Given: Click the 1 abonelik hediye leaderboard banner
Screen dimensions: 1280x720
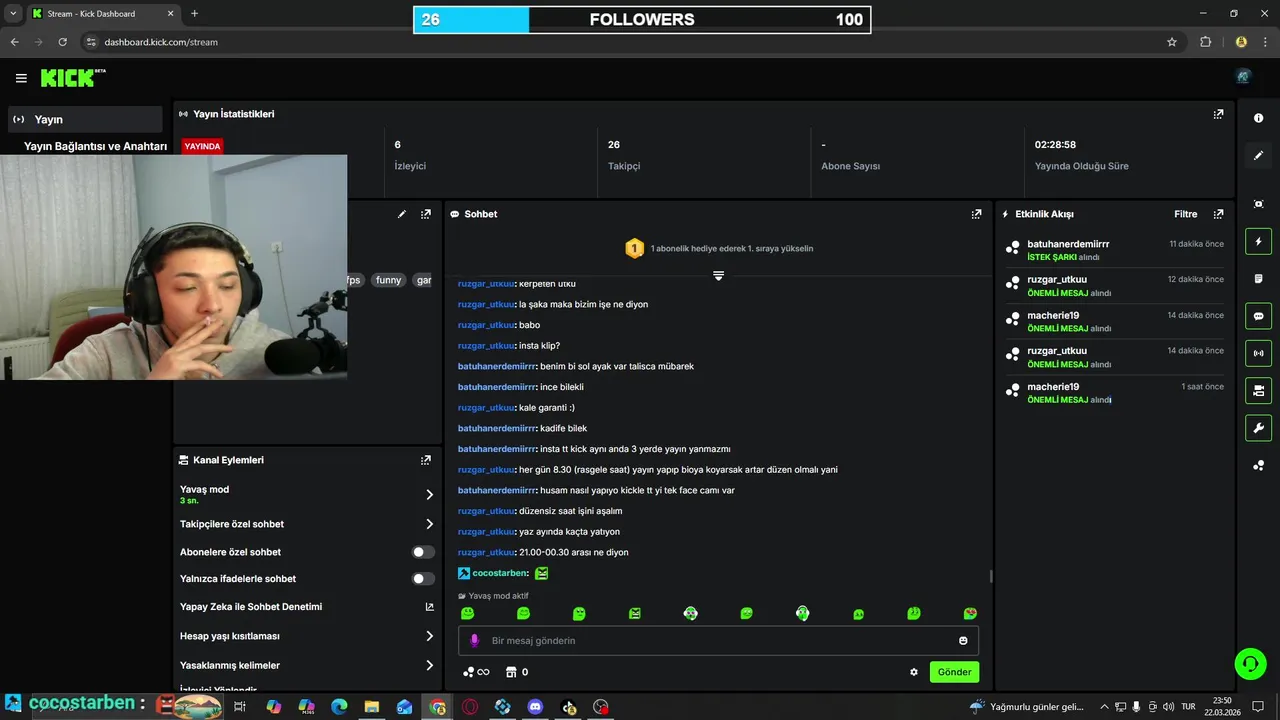Looking at the screenshot, I should click(718, 248).
